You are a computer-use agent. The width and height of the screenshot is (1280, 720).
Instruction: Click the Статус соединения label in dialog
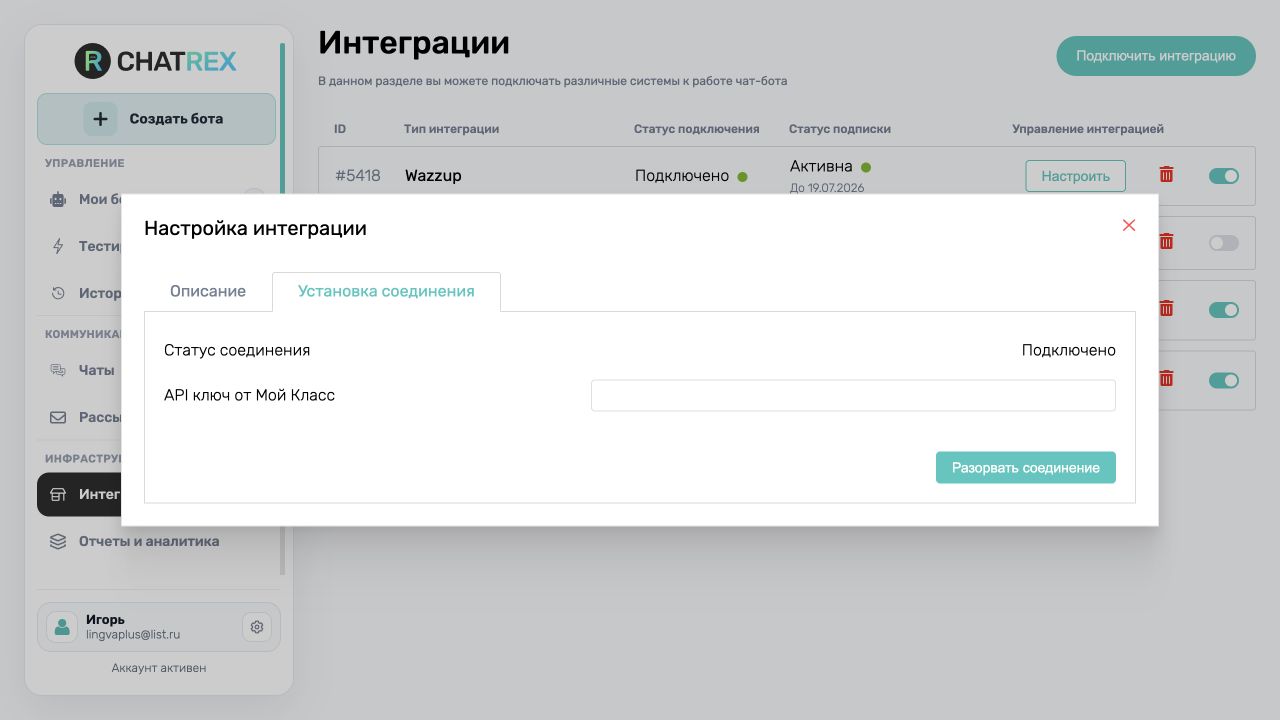tap(237, 350)
